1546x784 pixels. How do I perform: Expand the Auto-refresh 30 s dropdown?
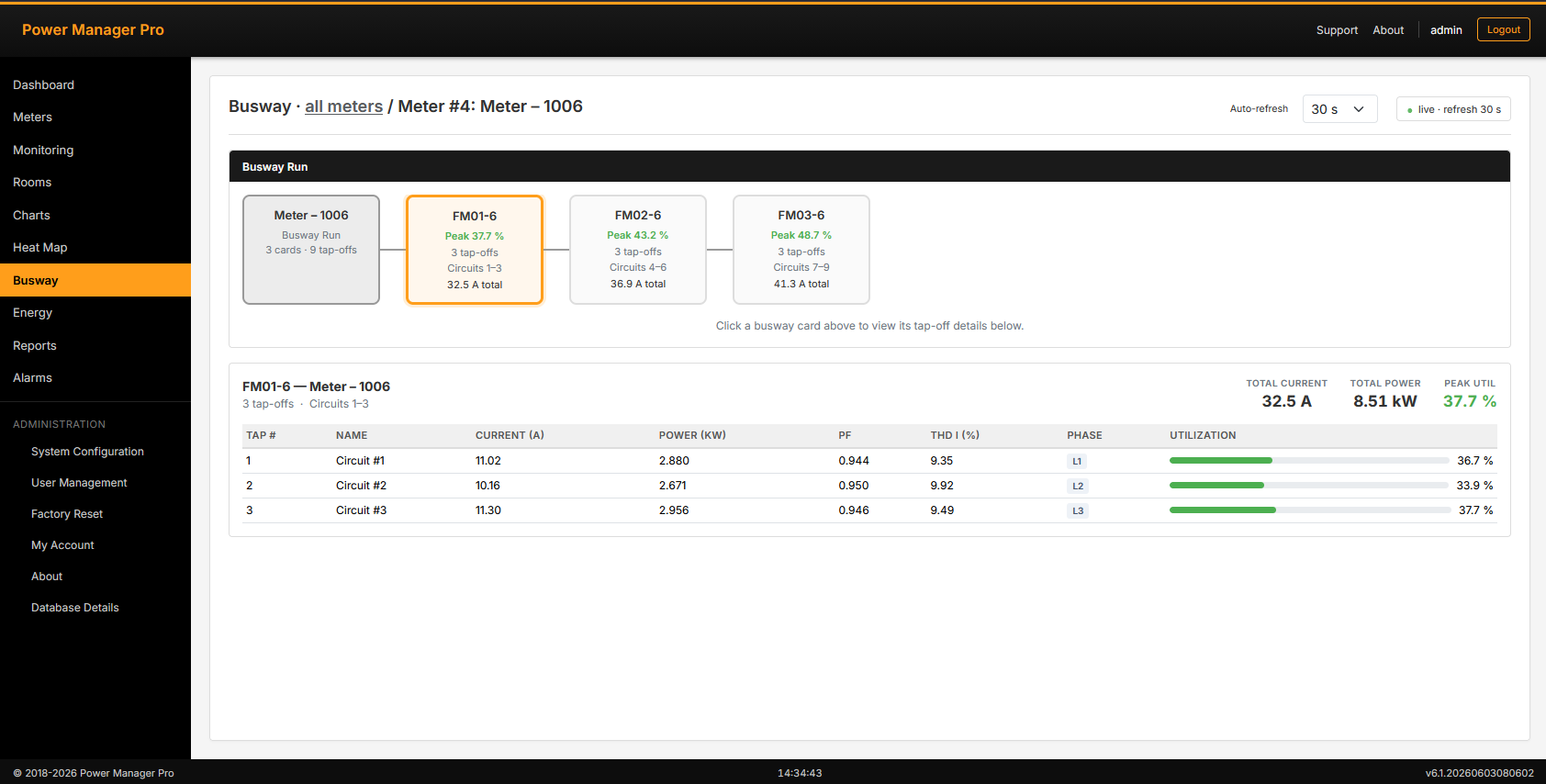(1339, 109)
